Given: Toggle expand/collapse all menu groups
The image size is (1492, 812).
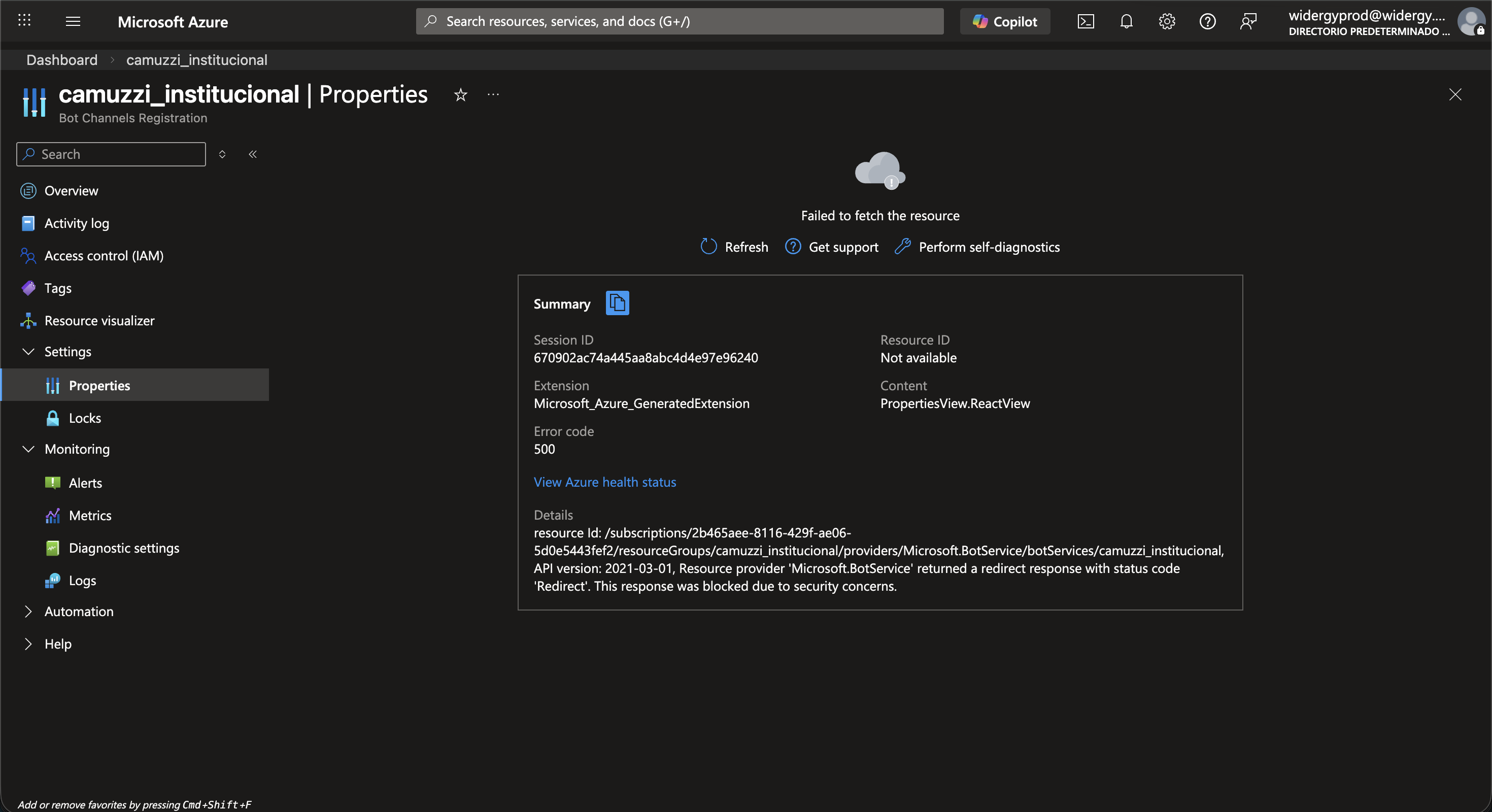Looking at the screenshot, I should tap(222, 154).
